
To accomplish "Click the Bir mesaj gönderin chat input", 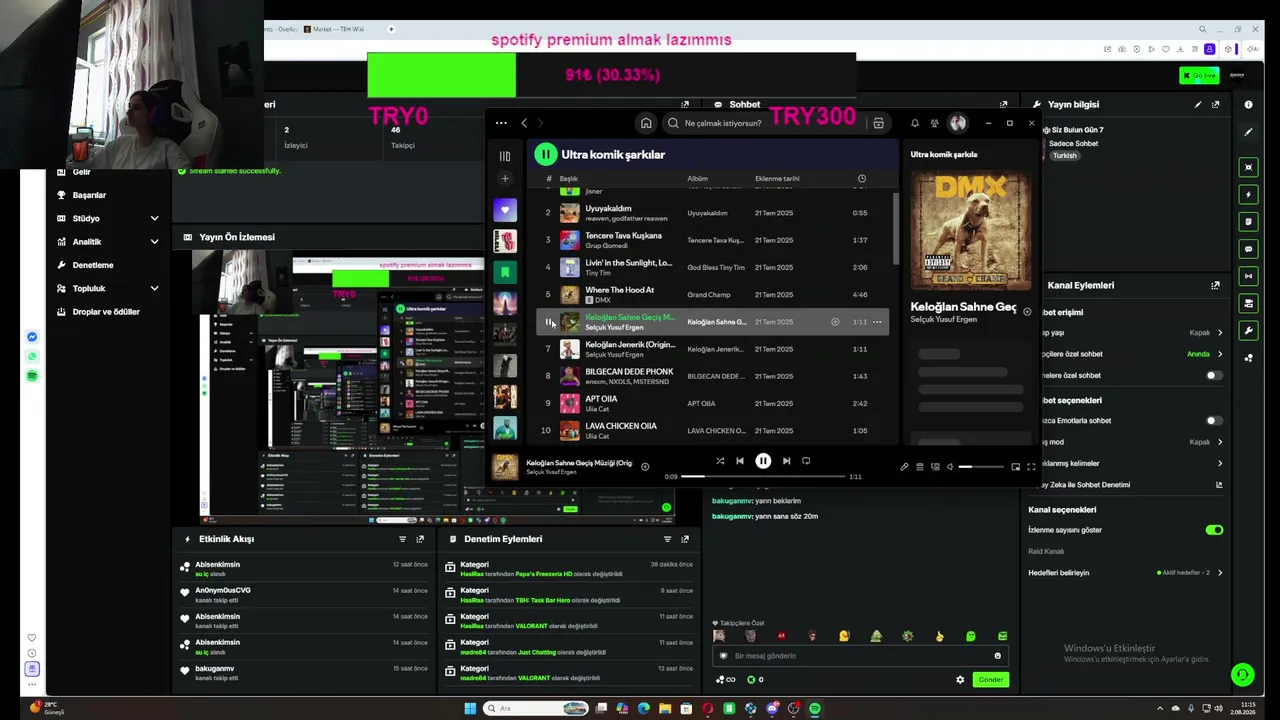I will [860, 656].
